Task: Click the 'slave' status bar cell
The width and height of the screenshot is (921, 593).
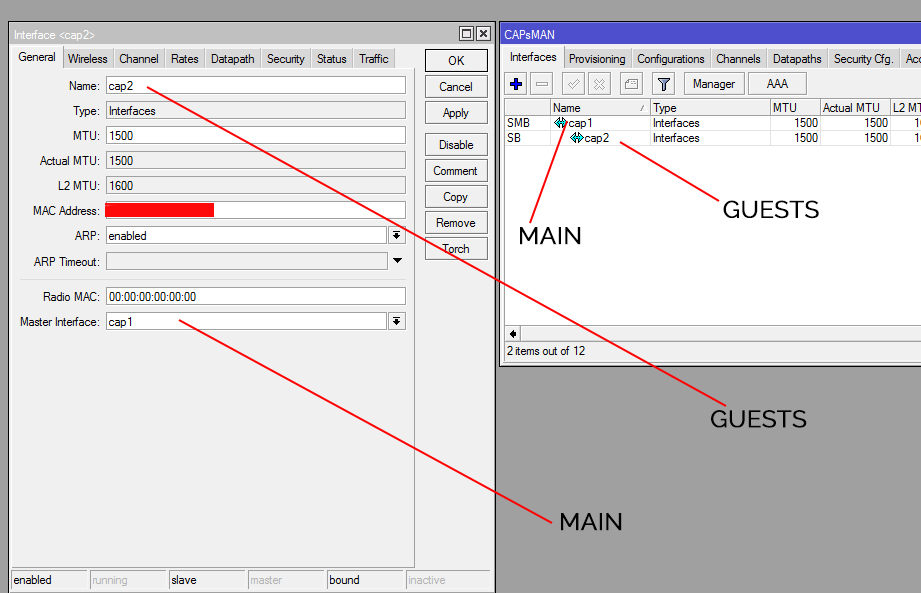Action: click(x=207, y=580)
